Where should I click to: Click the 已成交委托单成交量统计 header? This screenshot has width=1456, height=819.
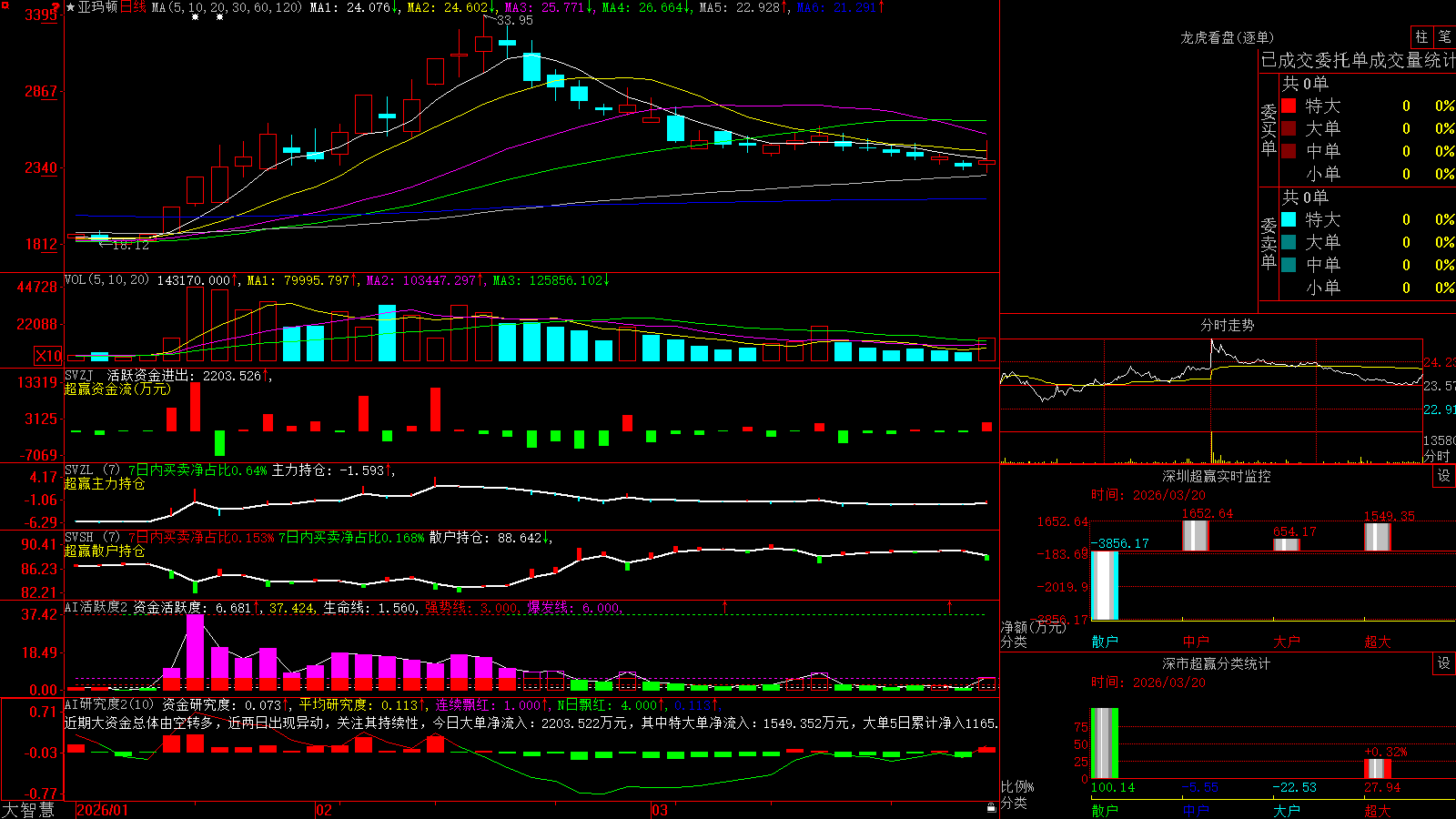pos(1358,60)
